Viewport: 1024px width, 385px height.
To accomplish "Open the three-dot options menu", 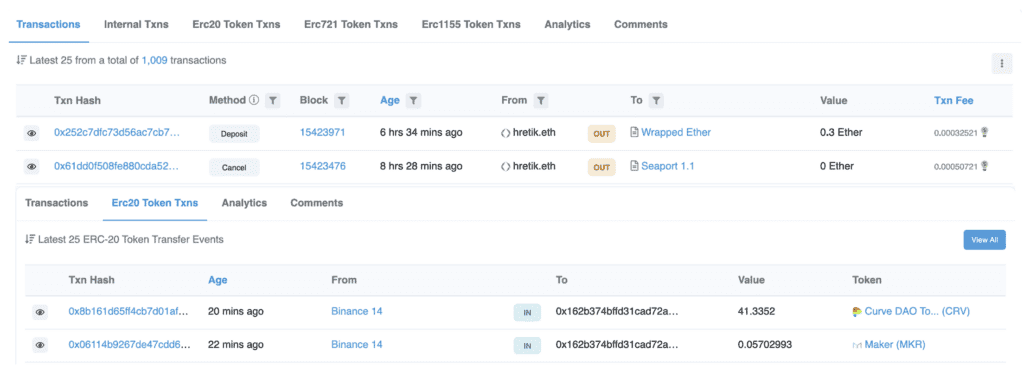I will 1002,63.
